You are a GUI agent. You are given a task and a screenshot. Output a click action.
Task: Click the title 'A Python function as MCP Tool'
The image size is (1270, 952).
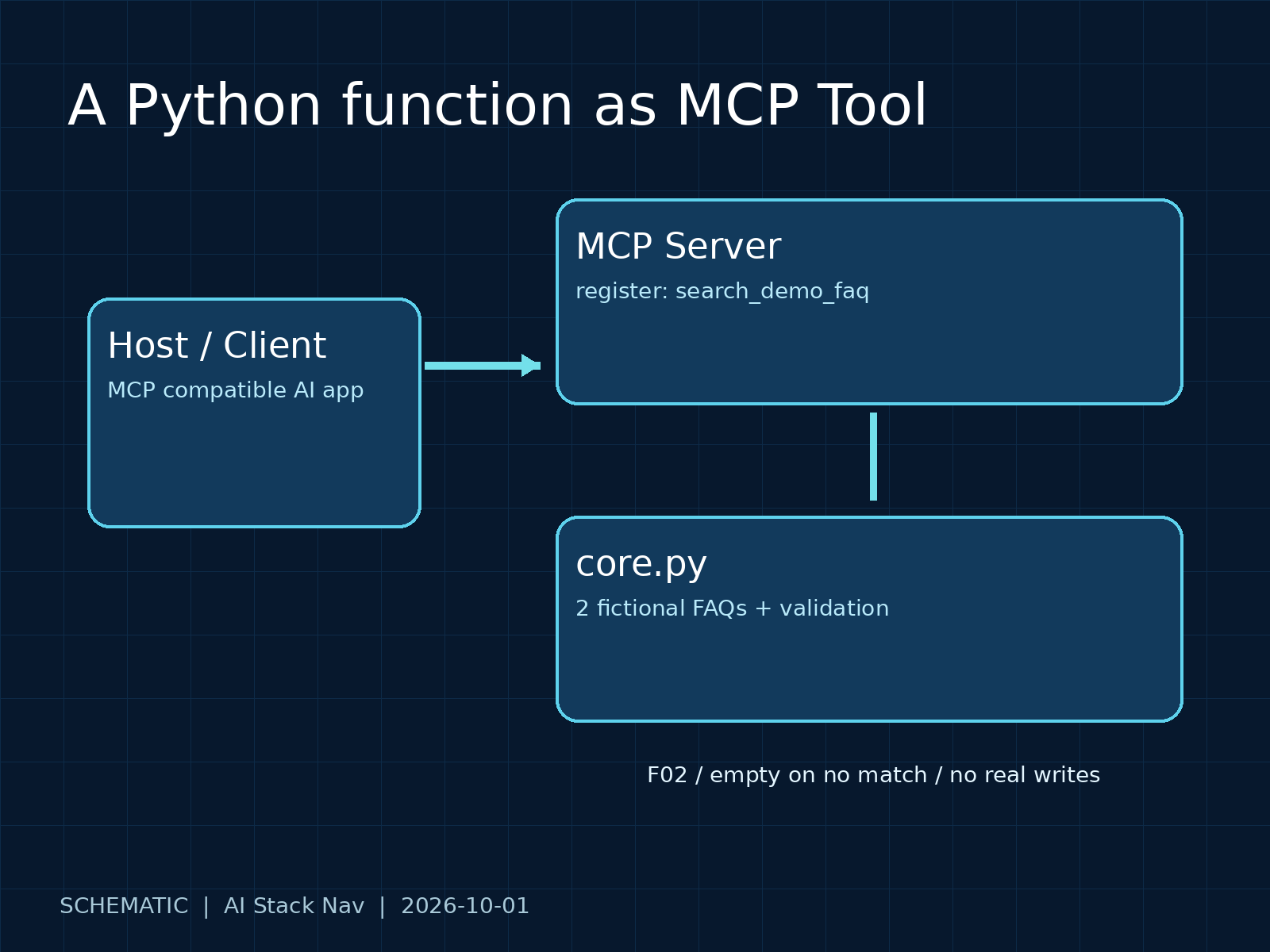[498, 107]
